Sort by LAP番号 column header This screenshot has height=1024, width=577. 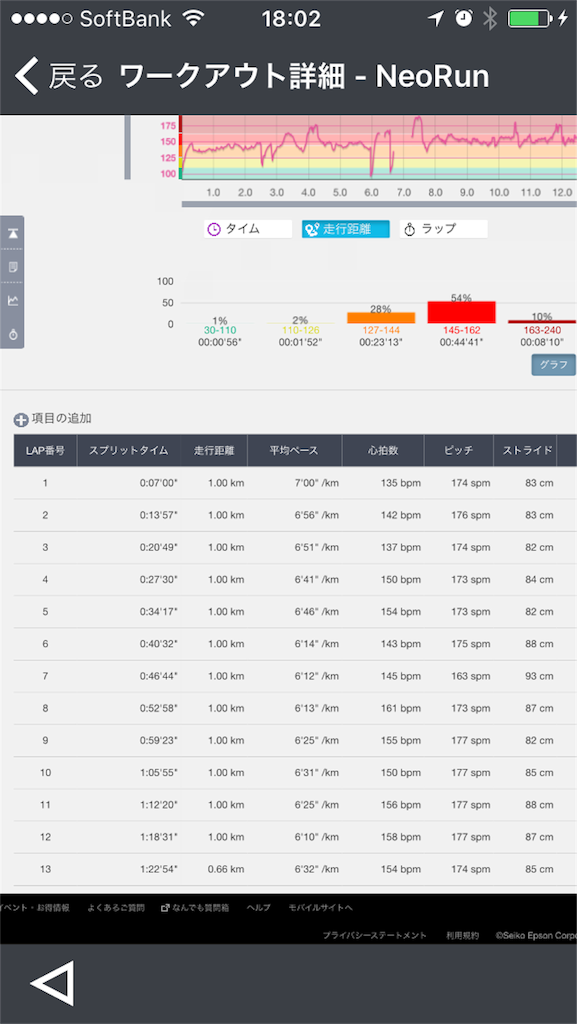pyautogui.click(x=45, y=451)
